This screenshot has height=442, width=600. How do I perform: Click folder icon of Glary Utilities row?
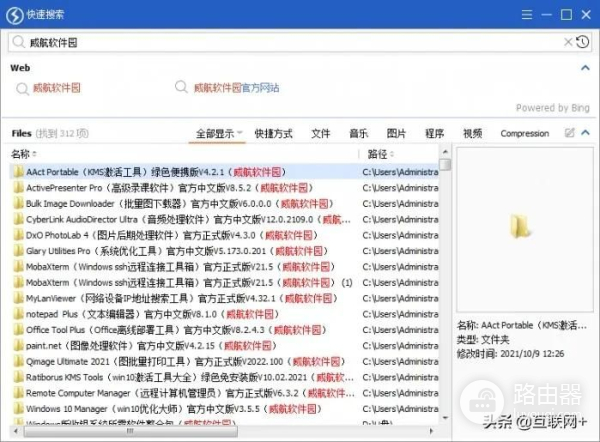coord(18,251)
